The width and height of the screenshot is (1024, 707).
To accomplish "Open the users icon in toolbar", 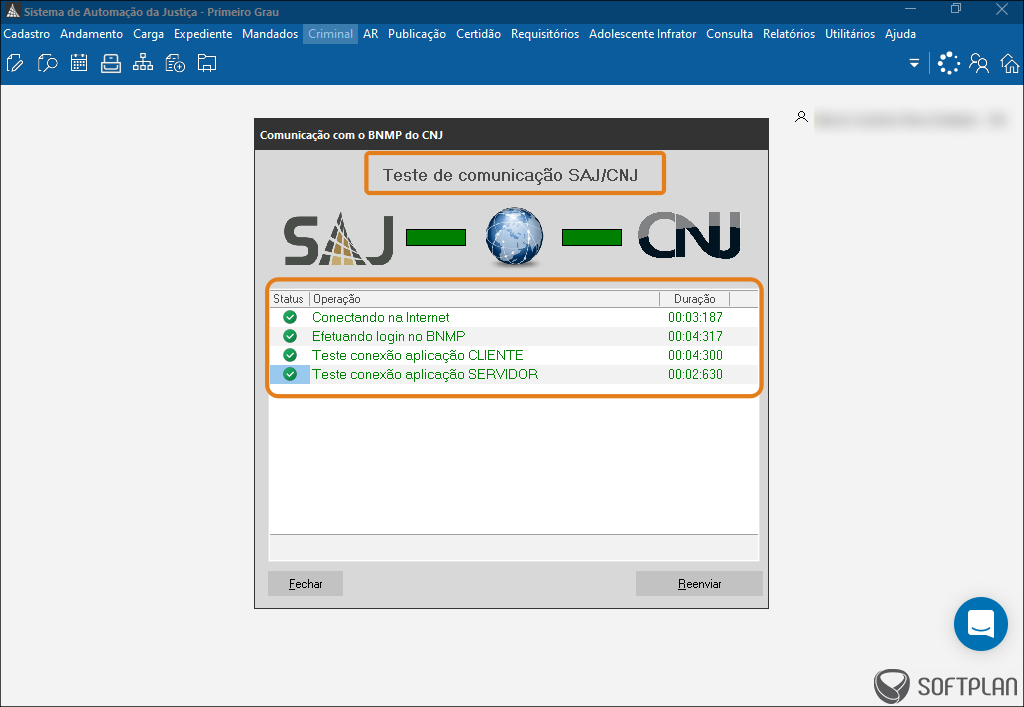I will tap(979, 63).
